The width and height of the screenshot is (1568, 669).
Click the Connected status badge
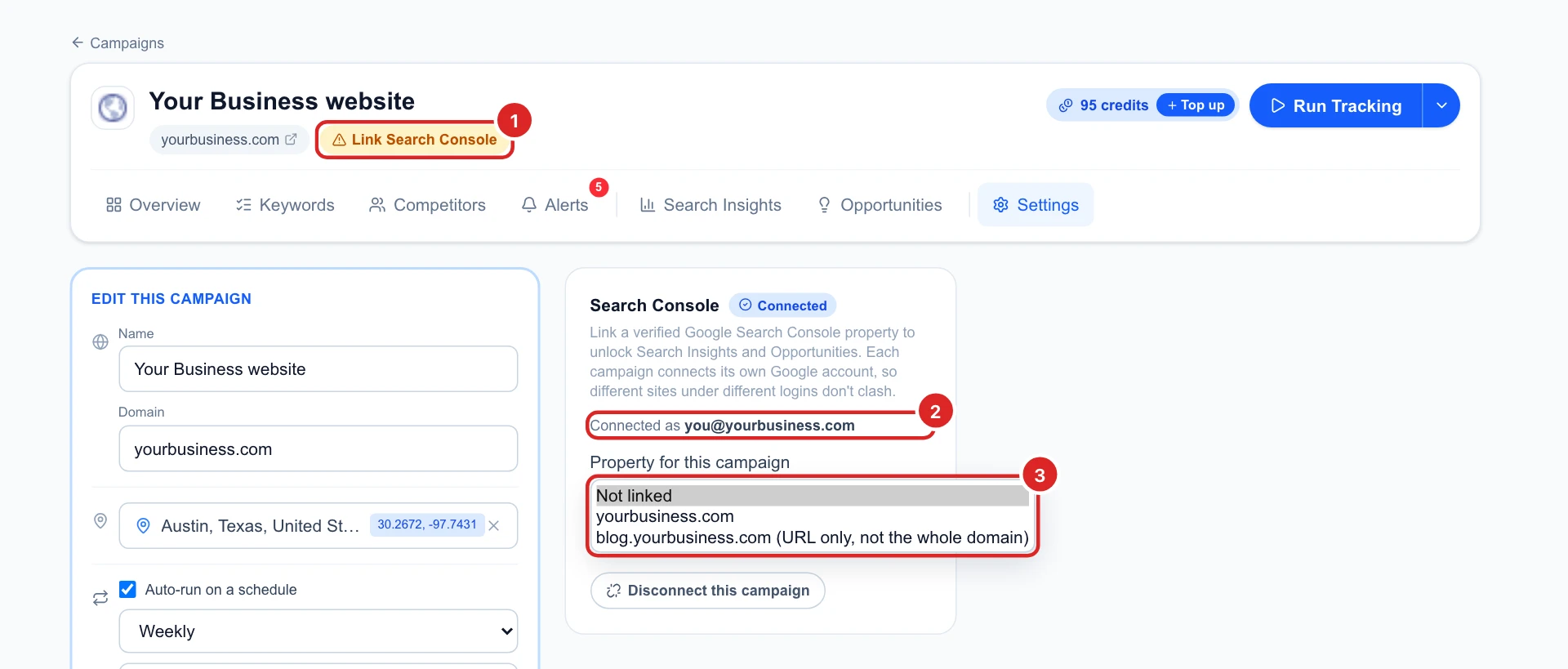tap(782, 306)
